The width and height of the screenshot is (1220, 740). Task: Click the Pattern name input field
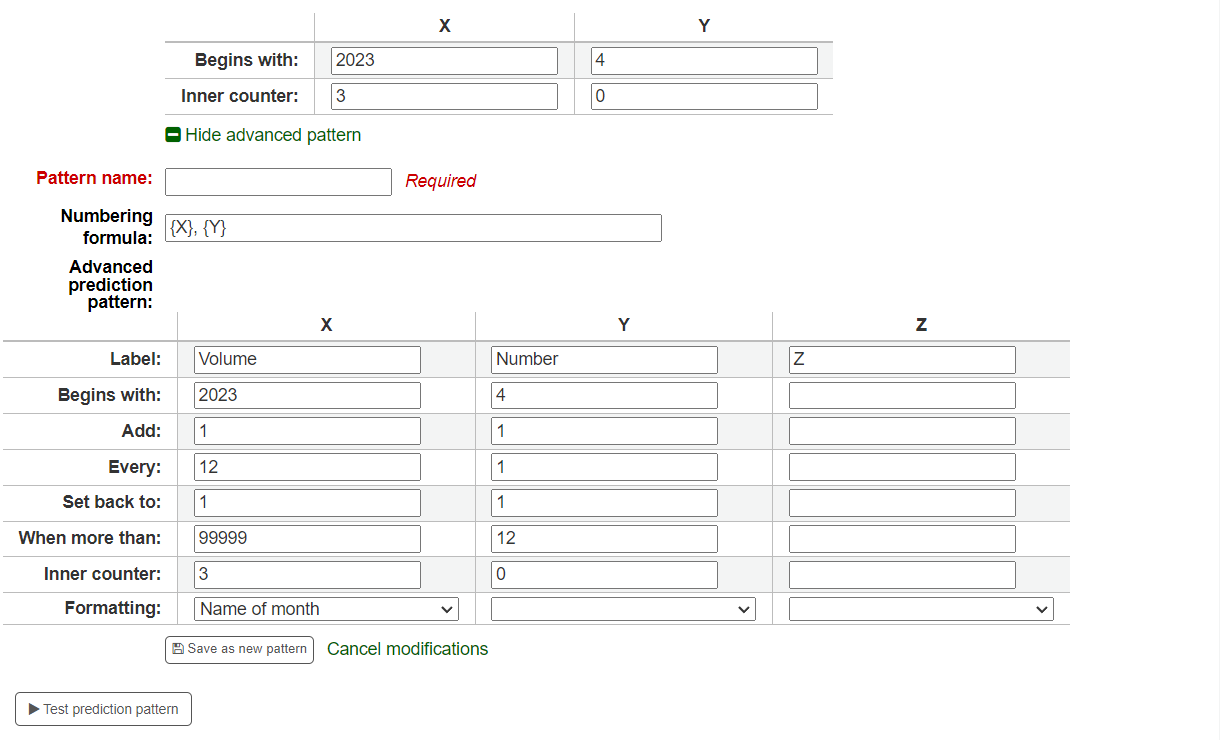278,181
